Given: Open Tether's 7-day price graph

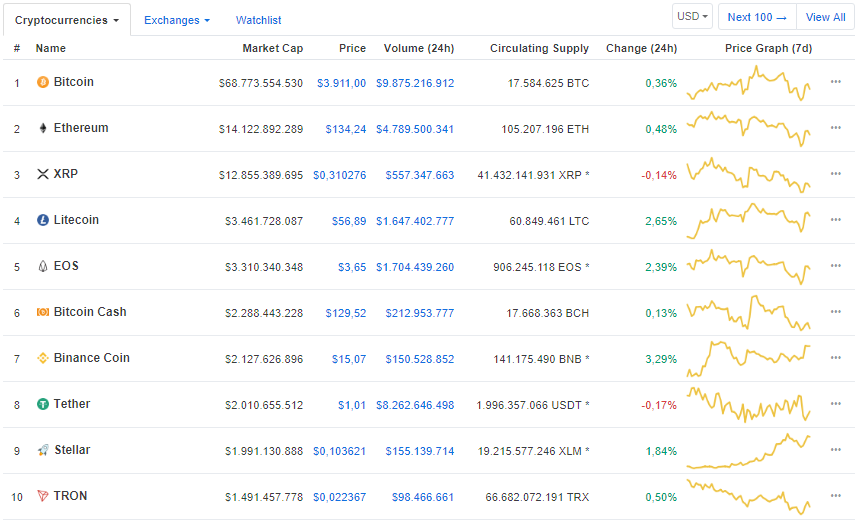Looking at the screenshot, I should point(749,405).
